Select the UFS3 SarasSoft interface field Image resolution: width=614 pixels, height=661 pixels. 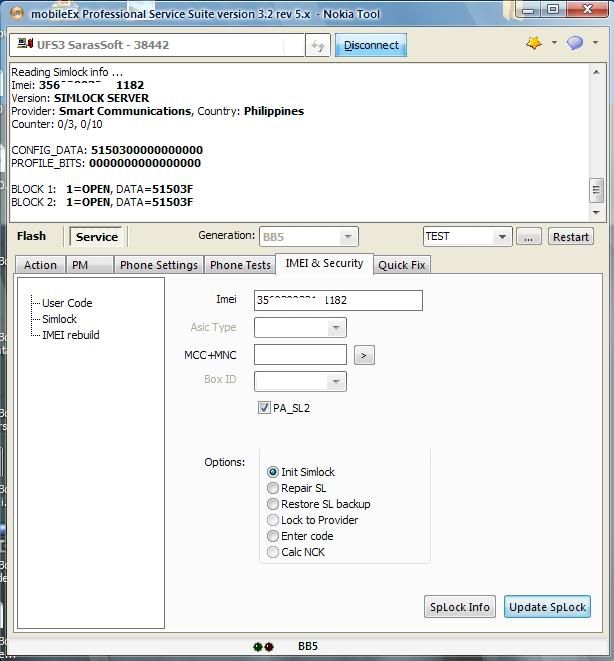(157, 45)
